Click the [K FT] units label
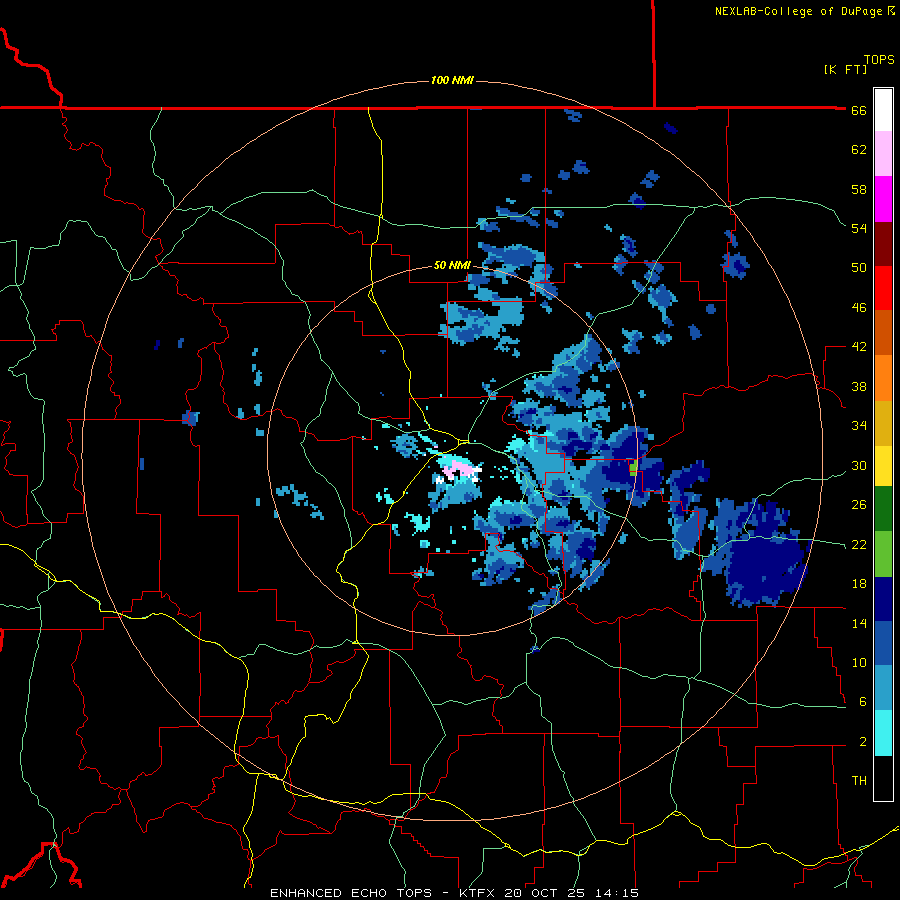This screenshot has height=900, width=900. 845,69
